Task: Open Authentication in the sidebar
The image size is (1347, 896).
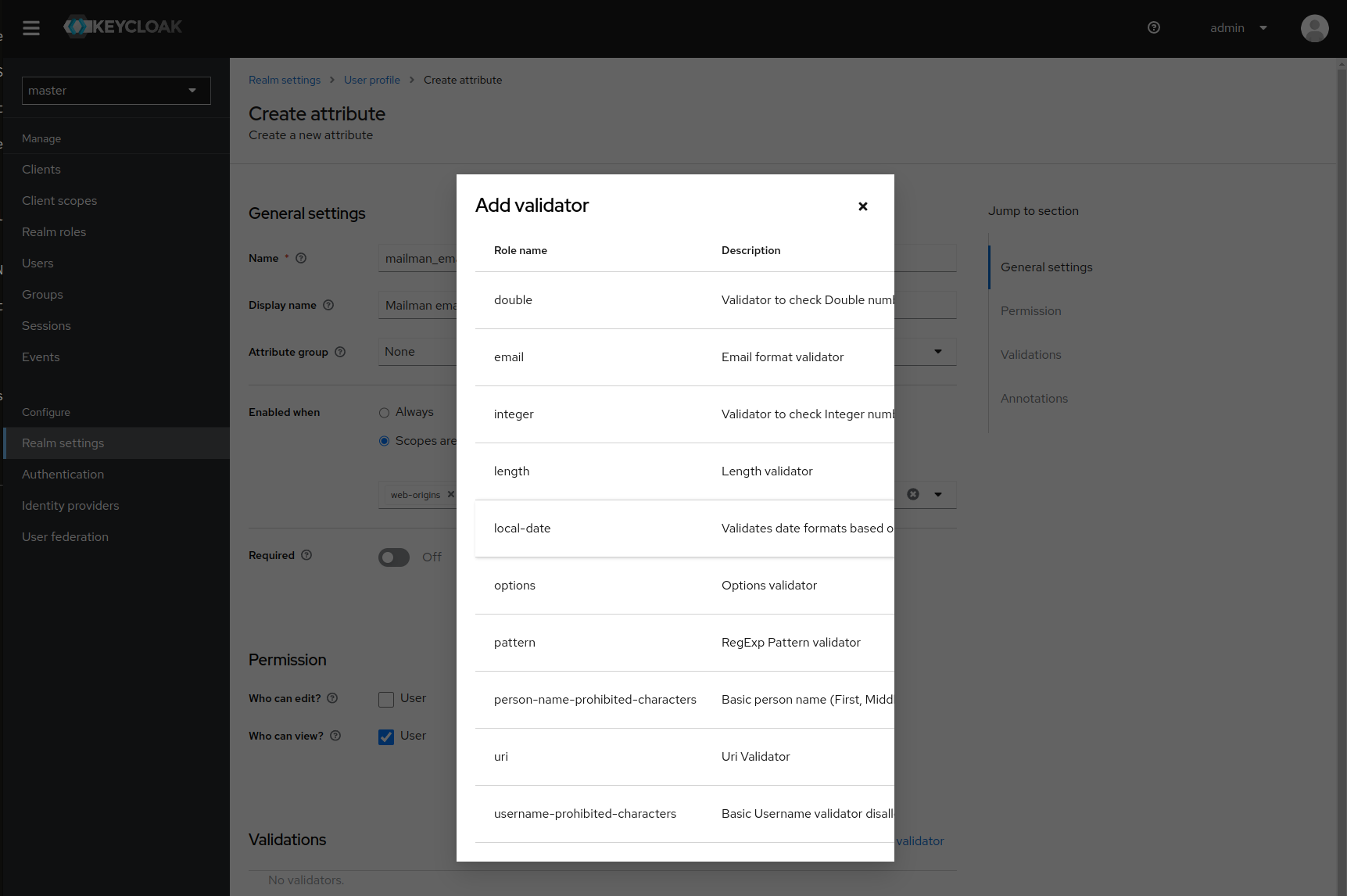Action: [x=63, y=474]
